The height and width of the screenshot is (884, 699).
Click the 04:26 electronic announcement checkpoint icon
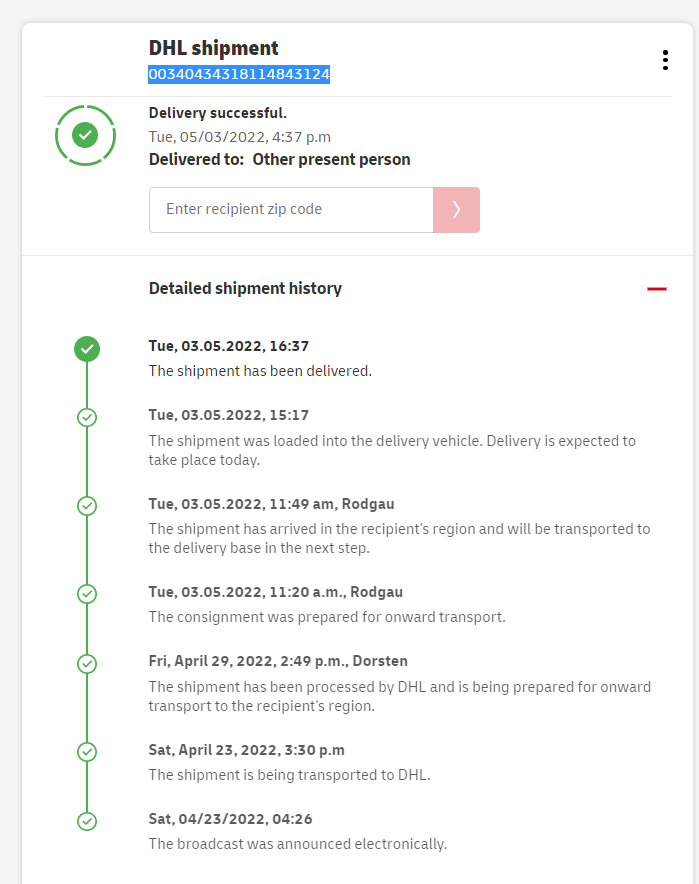pyautogui.click(x=87, y=821)
